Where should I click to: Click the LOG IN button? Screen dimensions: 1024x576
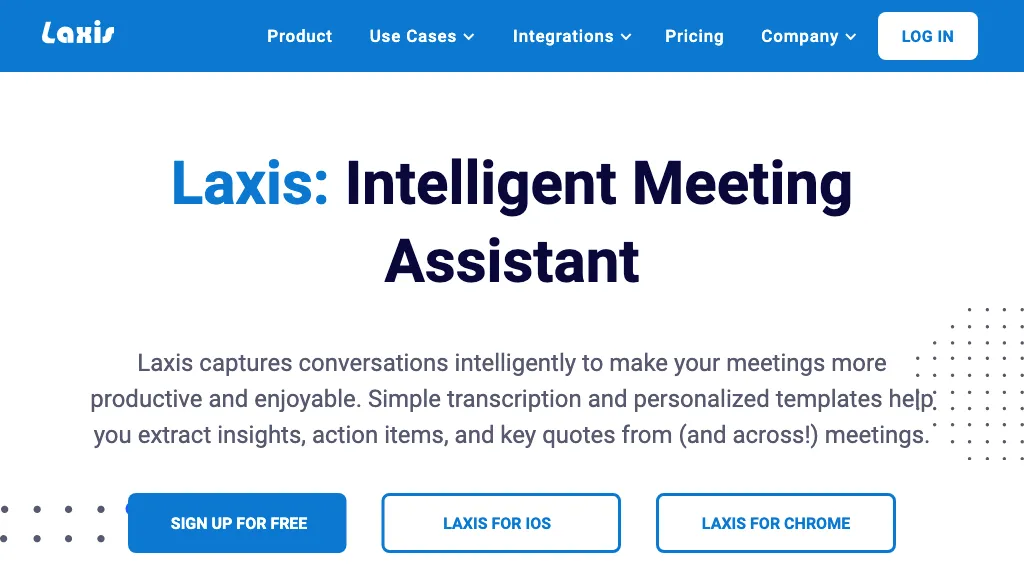pos(927,36)
